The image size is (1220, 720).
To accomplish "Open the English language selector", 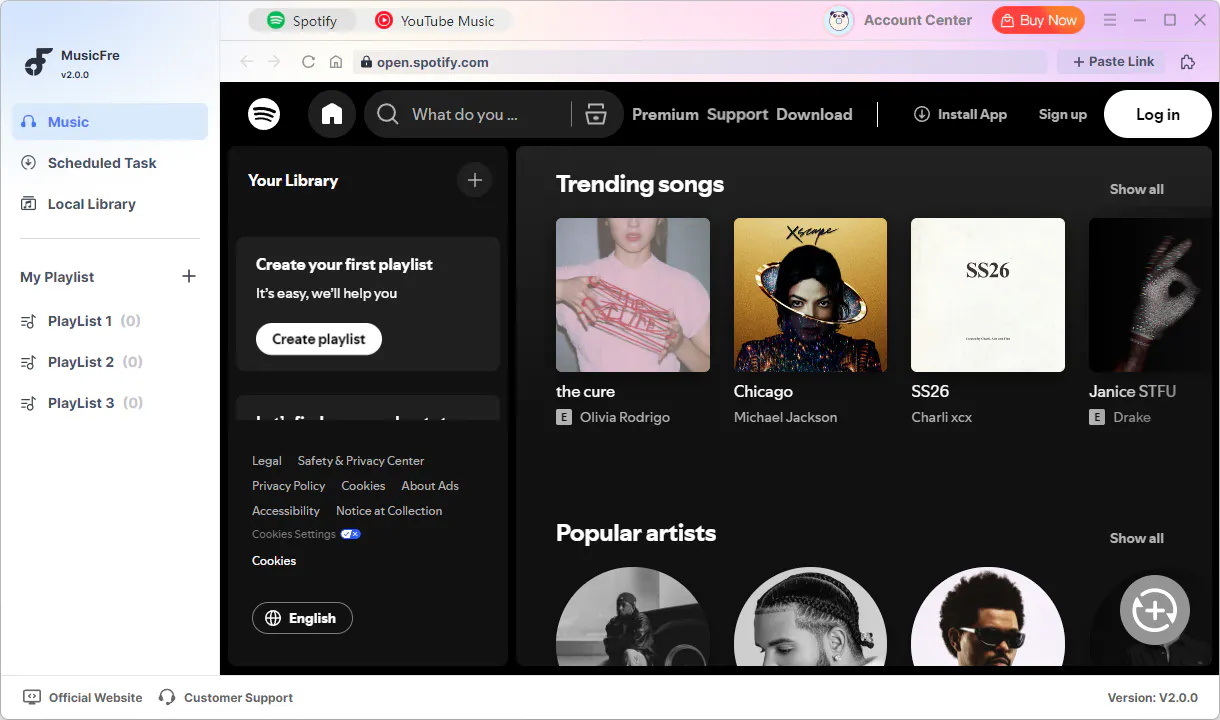I will 302,618.
